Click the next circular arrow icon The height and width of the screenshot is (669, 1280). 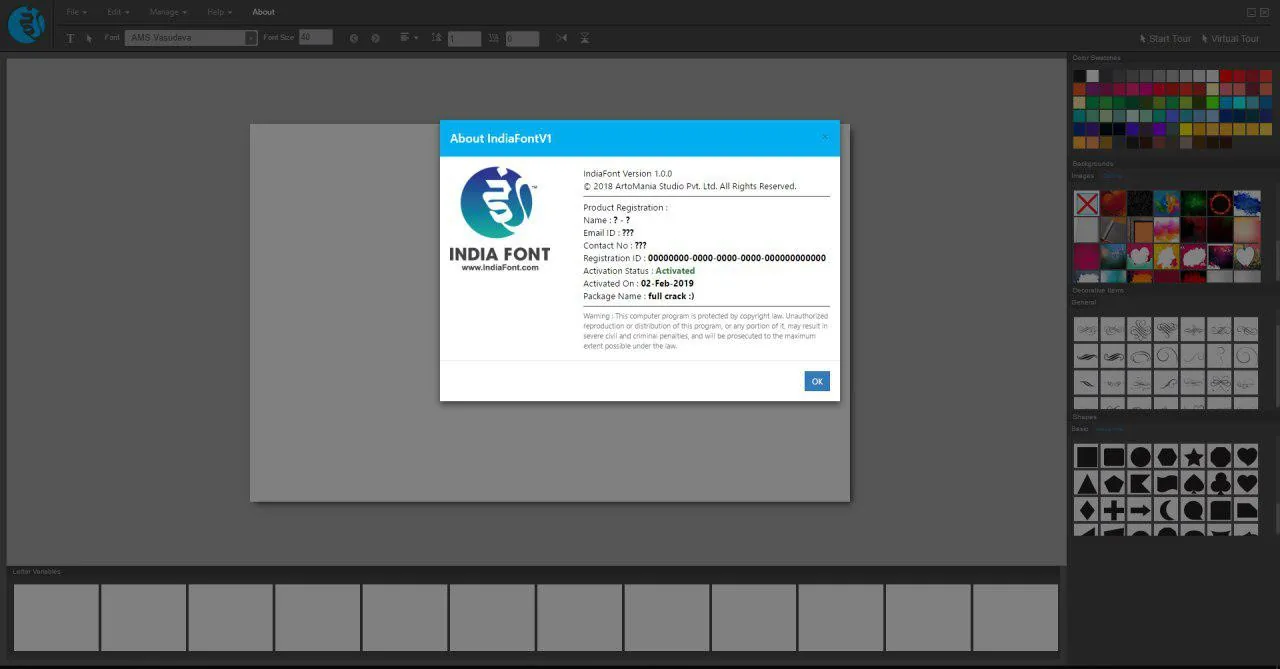tap(376, 38)
